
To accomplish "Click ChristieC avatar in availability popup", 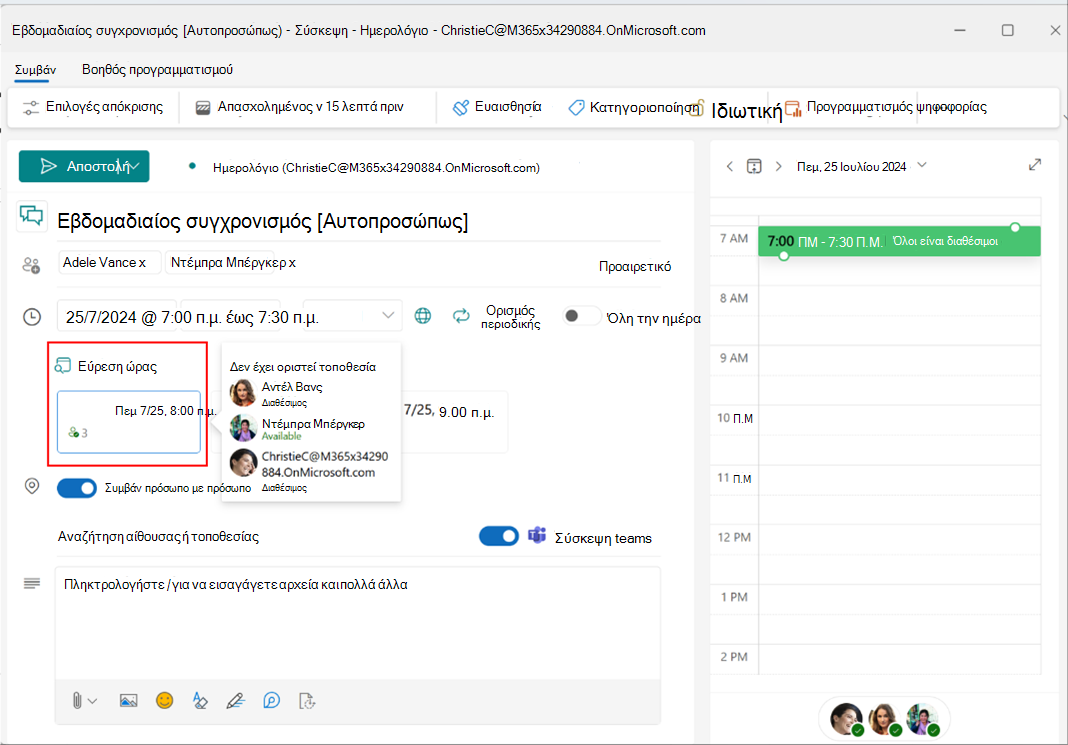I will pos(242,463).
